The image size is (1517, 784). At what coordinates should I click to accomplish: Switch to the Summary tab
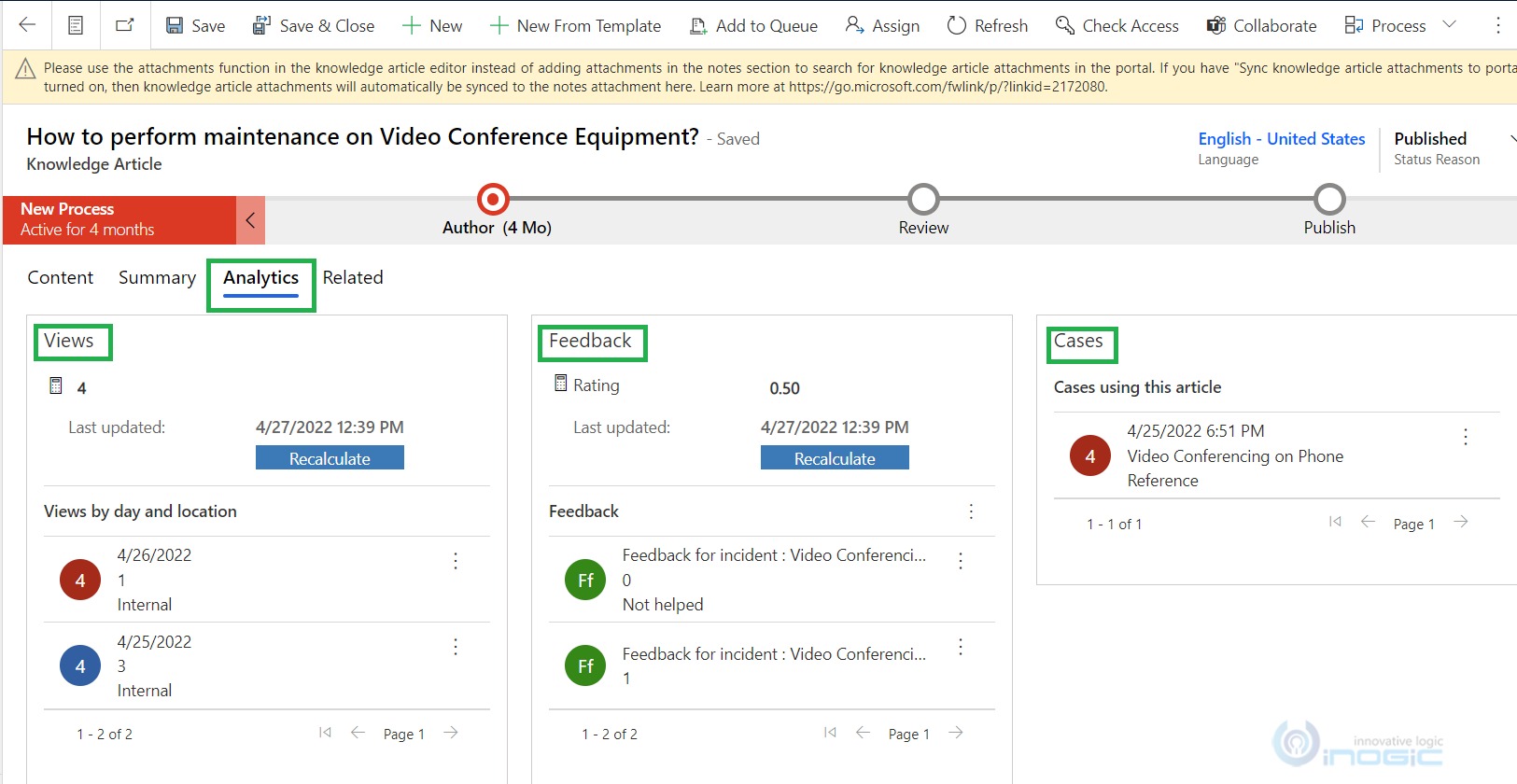pos(157,277)
